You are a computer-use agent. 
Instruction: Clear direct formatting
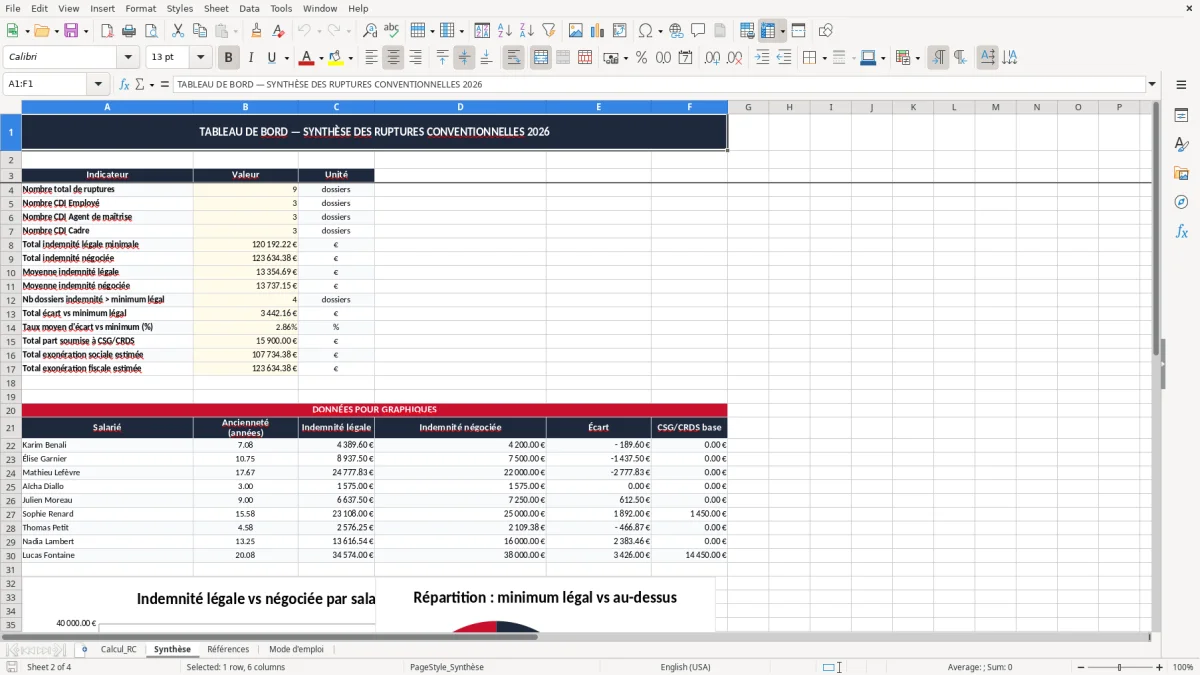(277, 31)
